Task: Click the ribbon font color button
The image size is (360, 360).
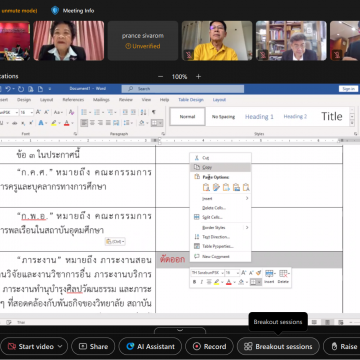Action: tap(66, 123)
